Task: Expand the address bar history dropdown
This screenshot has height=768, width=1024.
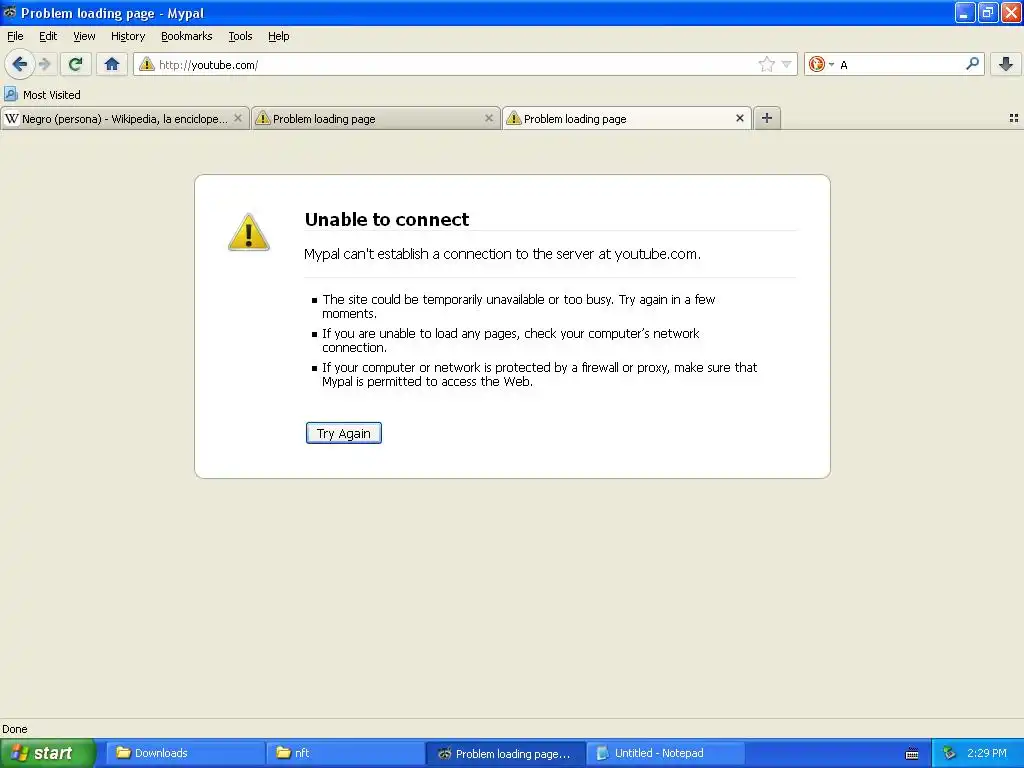Action: 786,64
